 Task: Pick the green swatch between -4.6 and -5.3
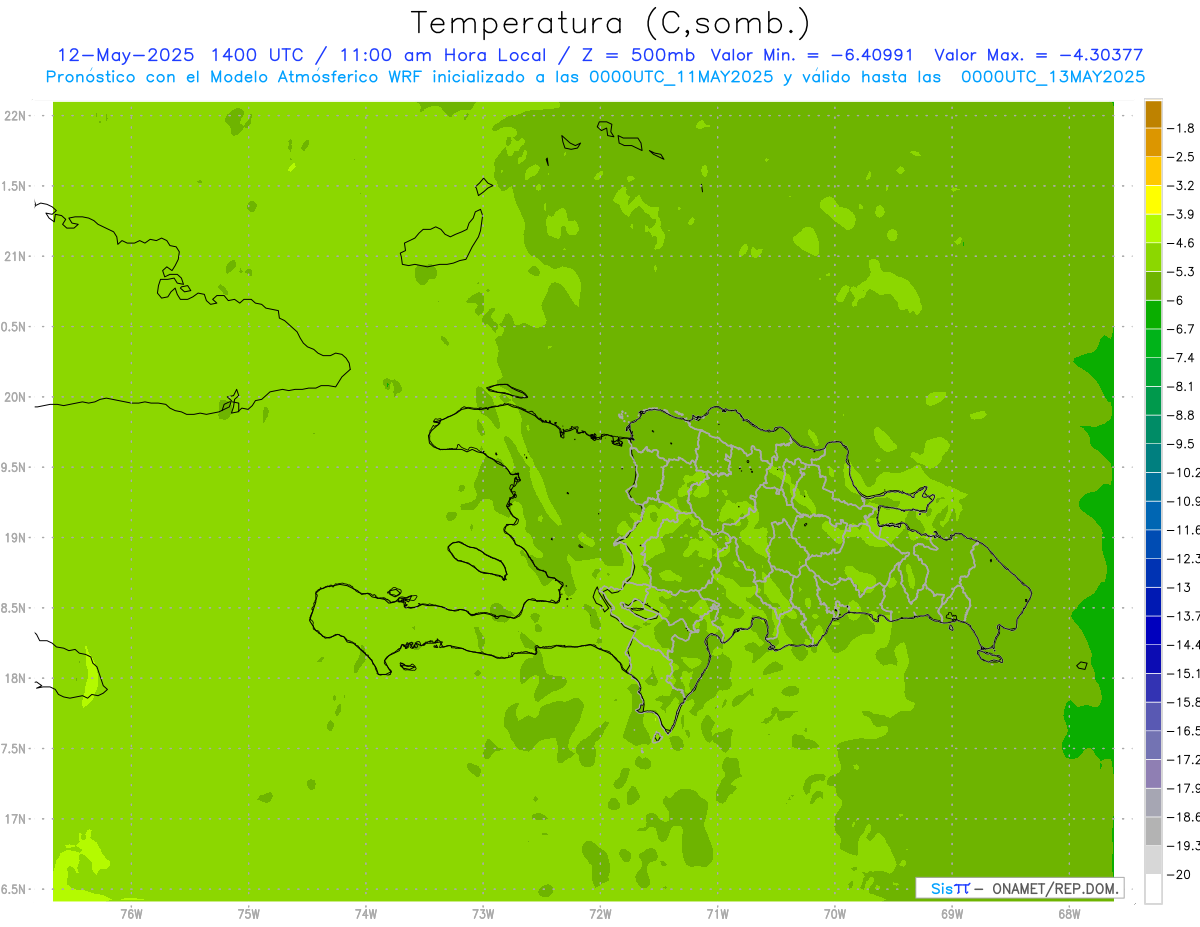click(x=1153, y=257)
